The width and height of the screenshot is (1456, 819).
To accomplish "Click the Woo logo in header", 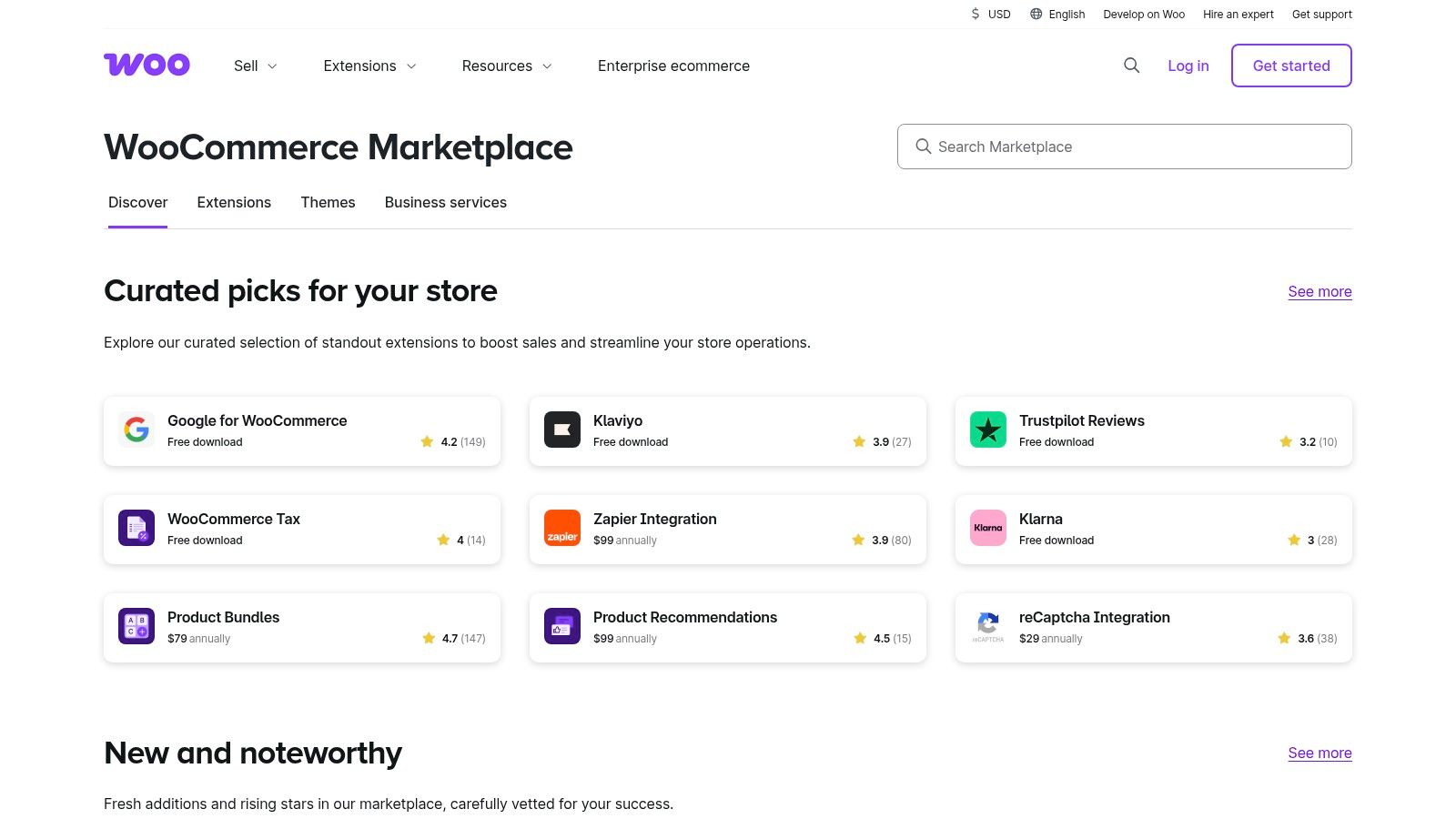I will (147, 65).
